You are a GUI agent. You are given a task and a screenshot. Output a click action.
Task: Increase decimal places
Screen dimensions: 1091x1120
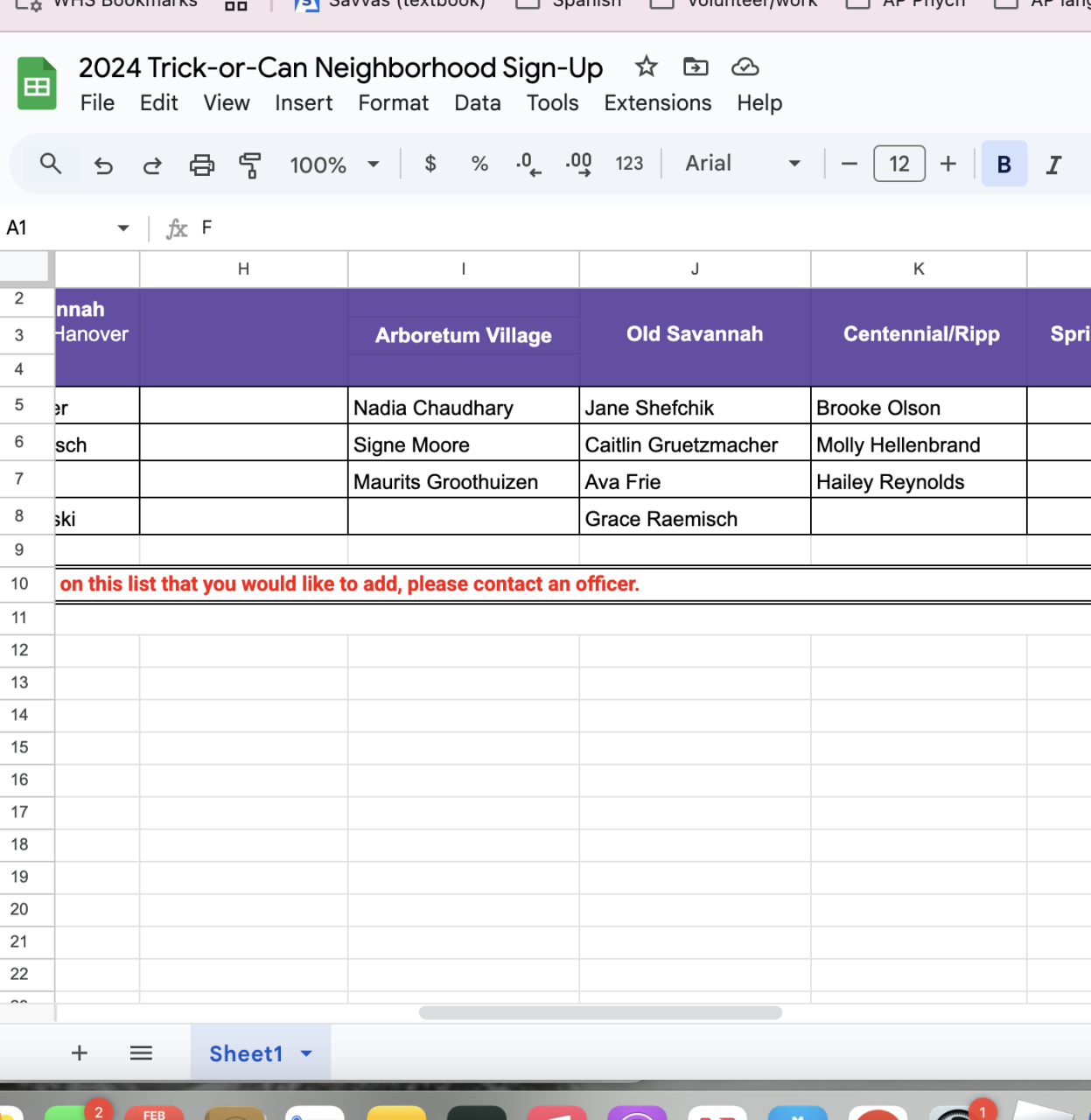(578, 164)
